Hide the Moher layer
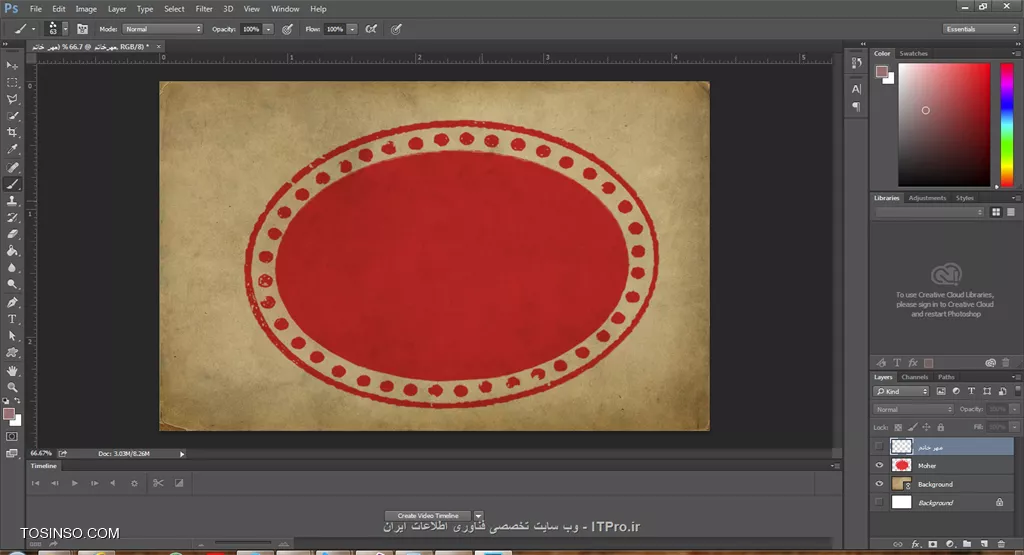The image size is (1024, 555). coord(879,466)
